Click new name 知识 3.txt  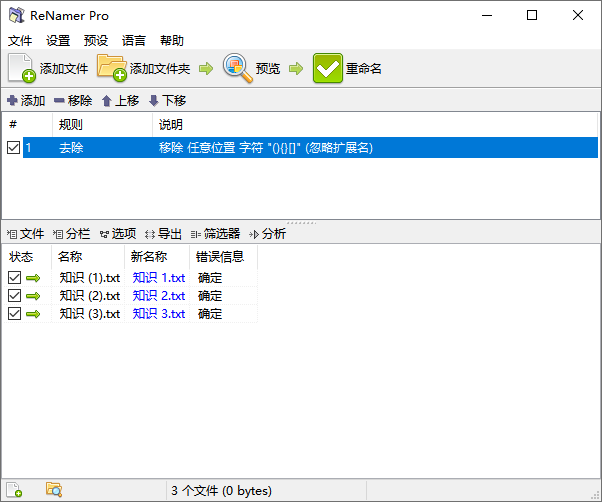(159, 314)
